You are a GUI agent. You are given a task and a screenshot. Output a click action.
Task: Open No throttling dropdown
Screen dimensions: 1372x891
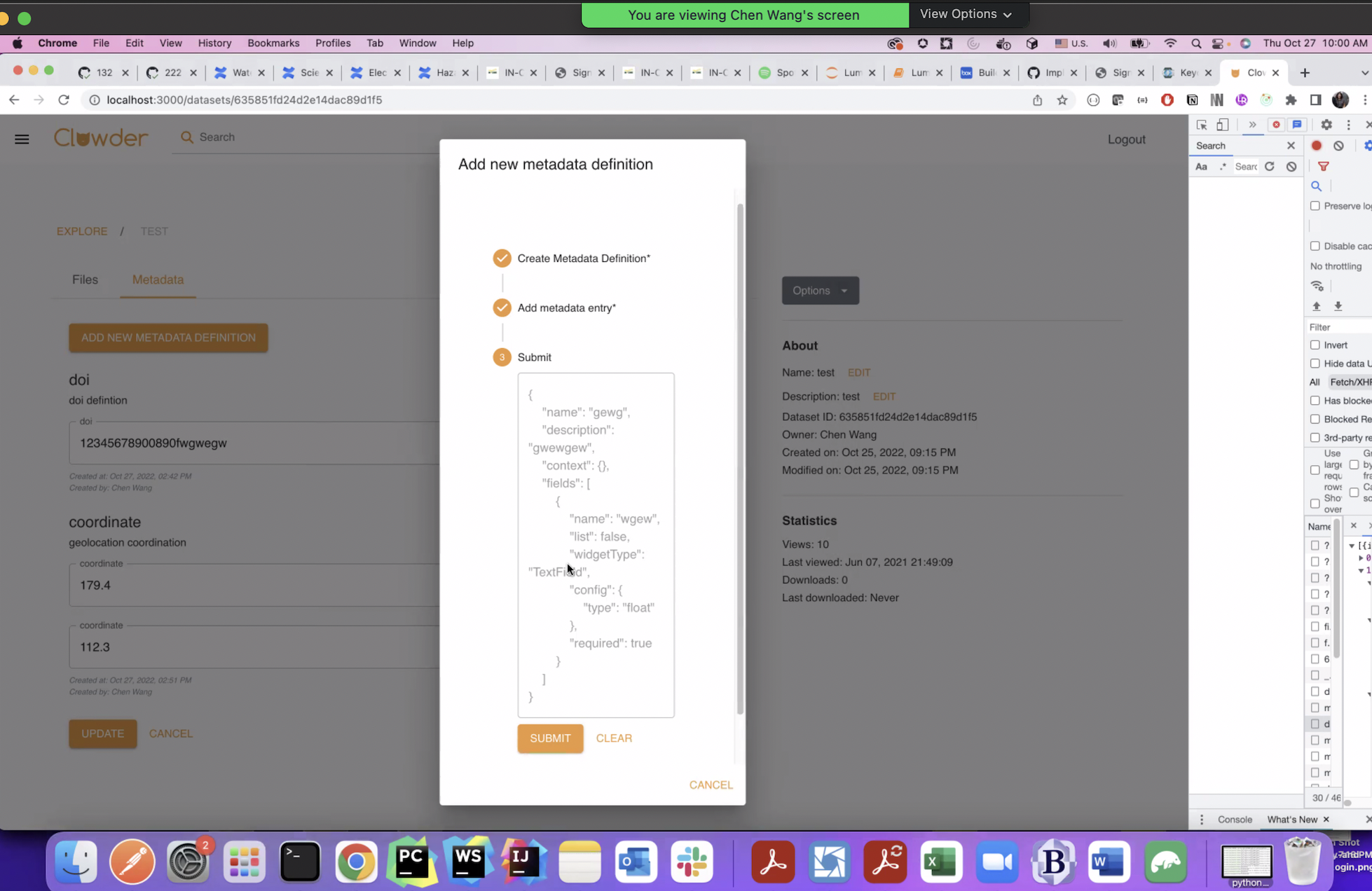1336,266
